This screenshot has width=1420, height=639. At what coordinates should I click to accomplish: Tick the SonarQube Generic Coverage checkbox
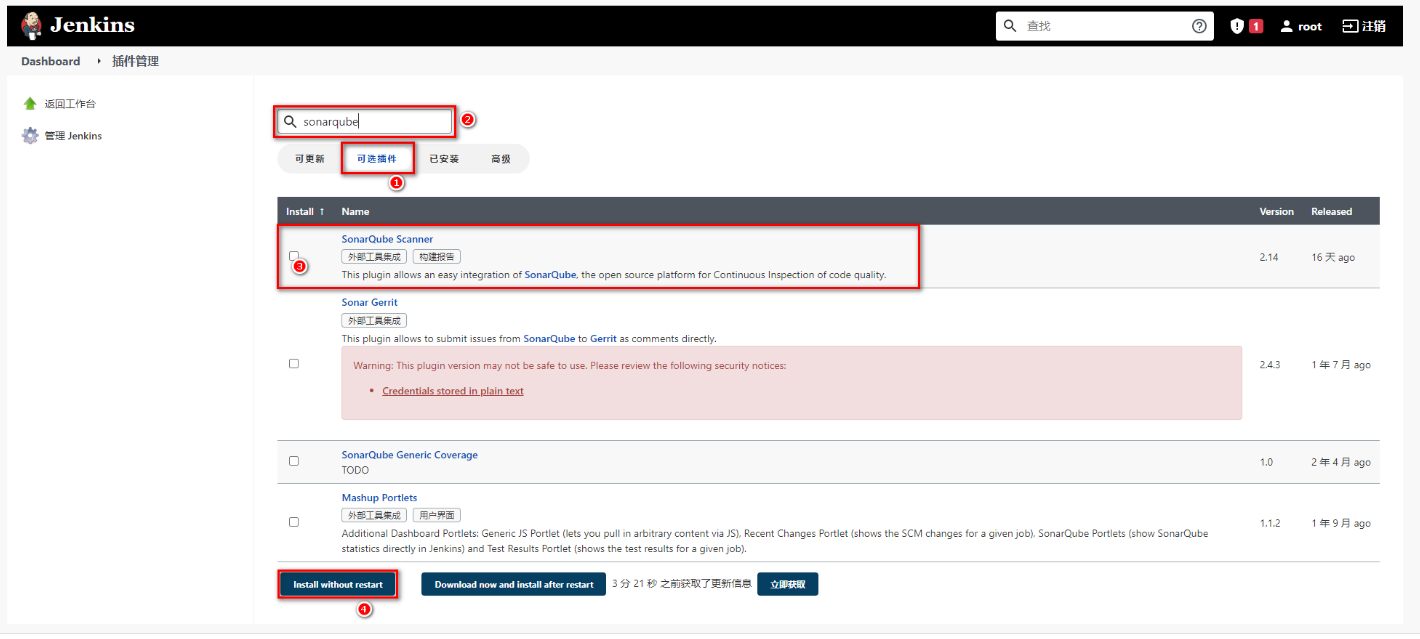[x=294, y=462]
